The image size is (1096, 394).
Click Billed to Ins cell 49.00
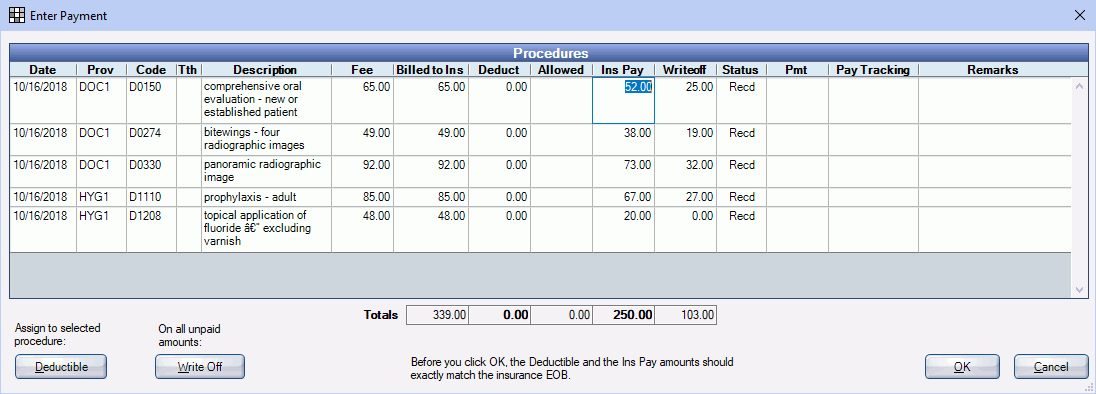click(431, 139)
